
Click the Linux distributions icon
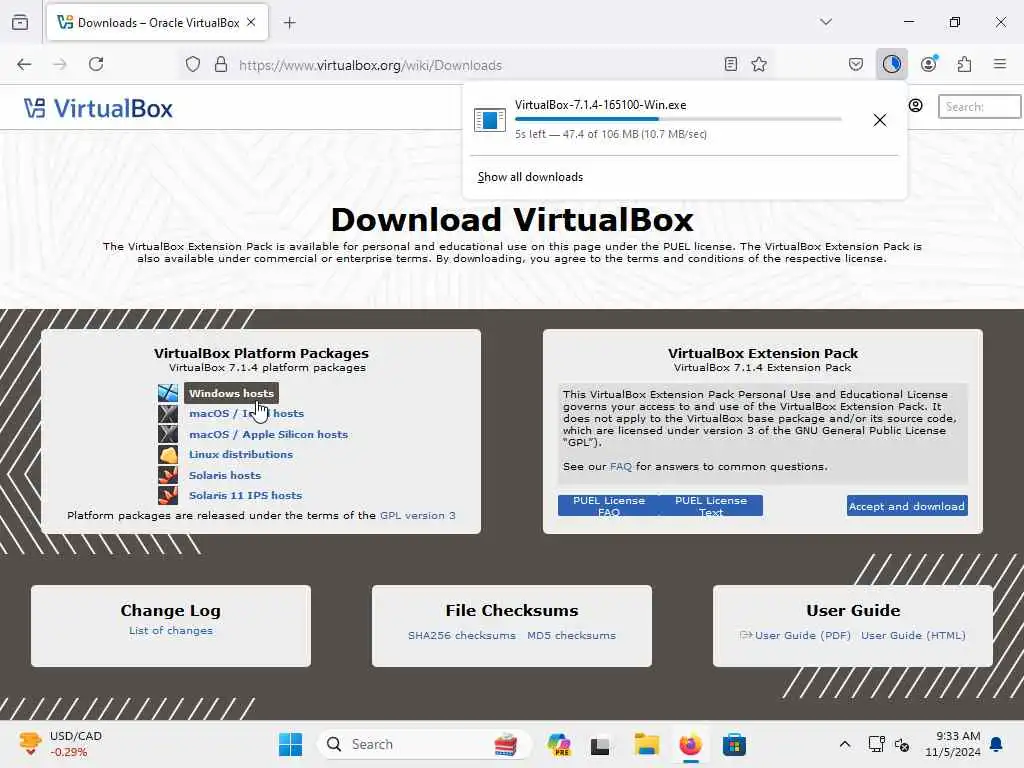click(x=168, y=454)
